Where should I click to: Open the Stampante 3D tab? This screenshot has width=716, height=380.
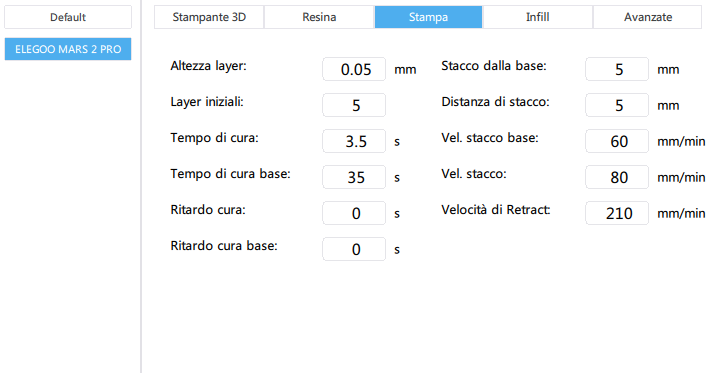click(209, 17)
